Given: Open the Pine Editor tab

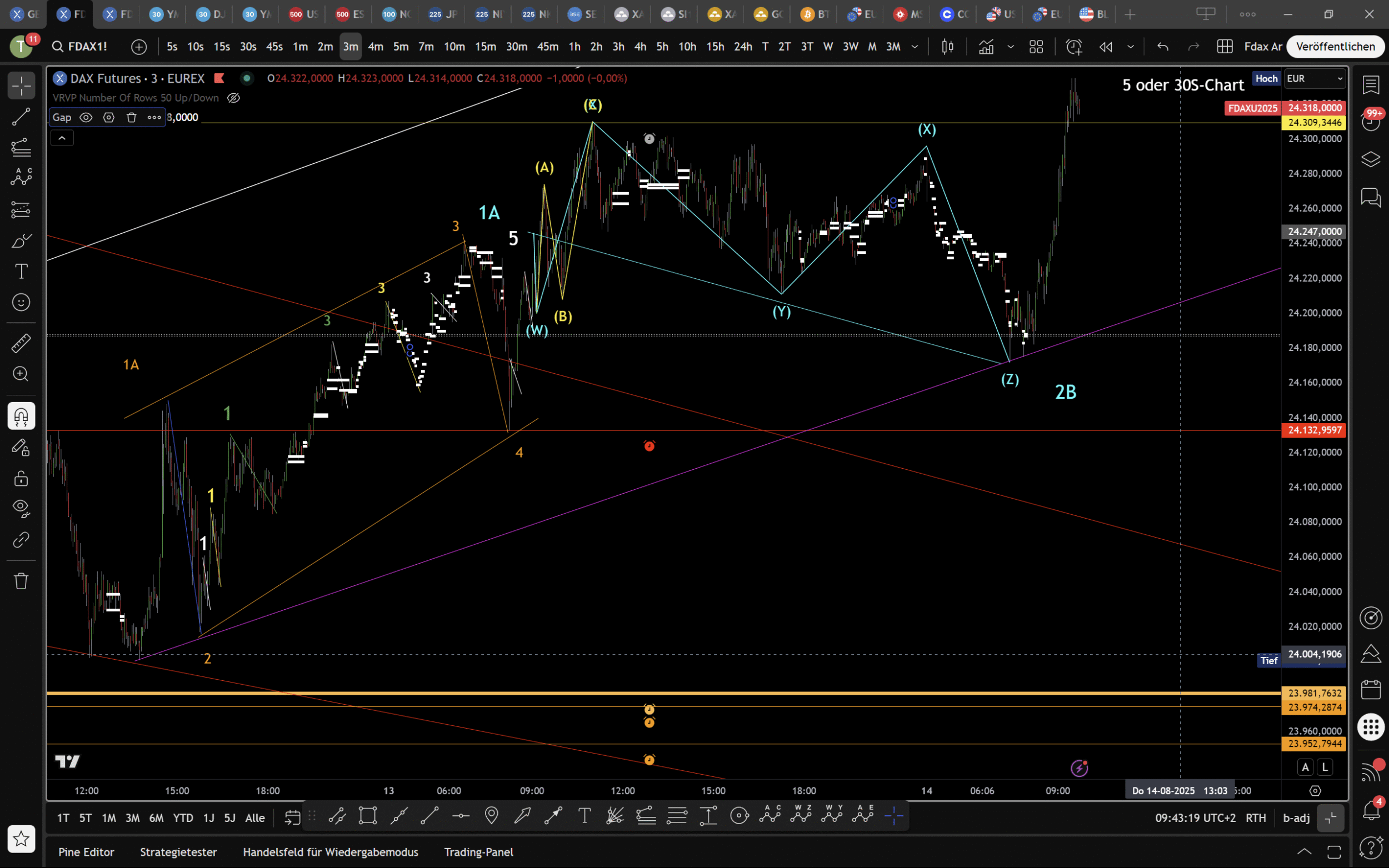Looking at the screenshot, I should click(x=86, y=852).
